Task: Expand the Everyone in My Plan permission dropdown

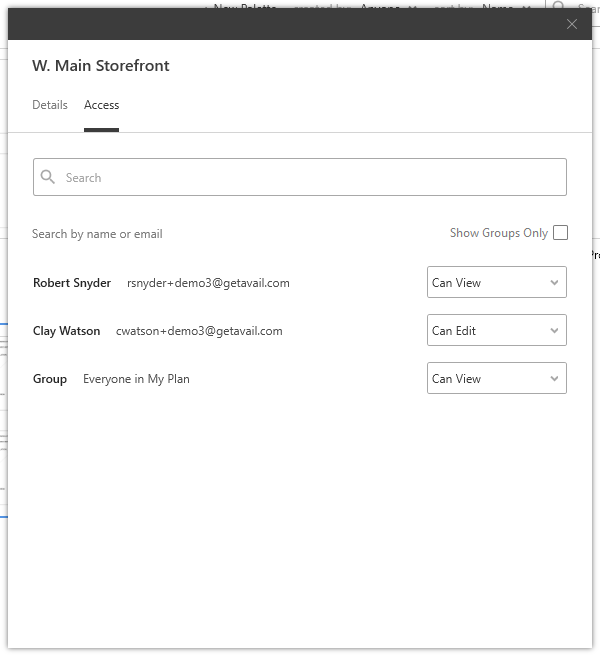Action: pos(496,379)
